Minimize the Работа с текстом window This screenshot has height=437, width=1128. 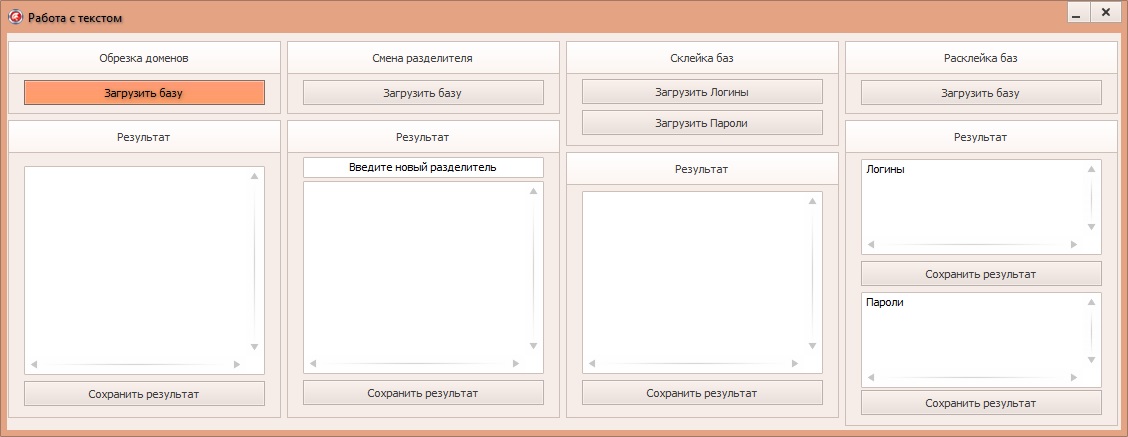point(1078,13)
